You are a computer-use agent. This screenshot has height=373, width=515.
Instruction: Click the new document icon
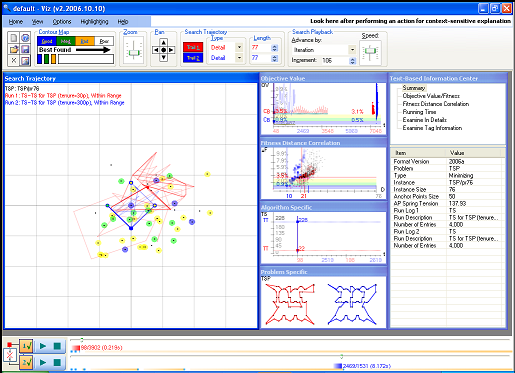tap(14, 38)
